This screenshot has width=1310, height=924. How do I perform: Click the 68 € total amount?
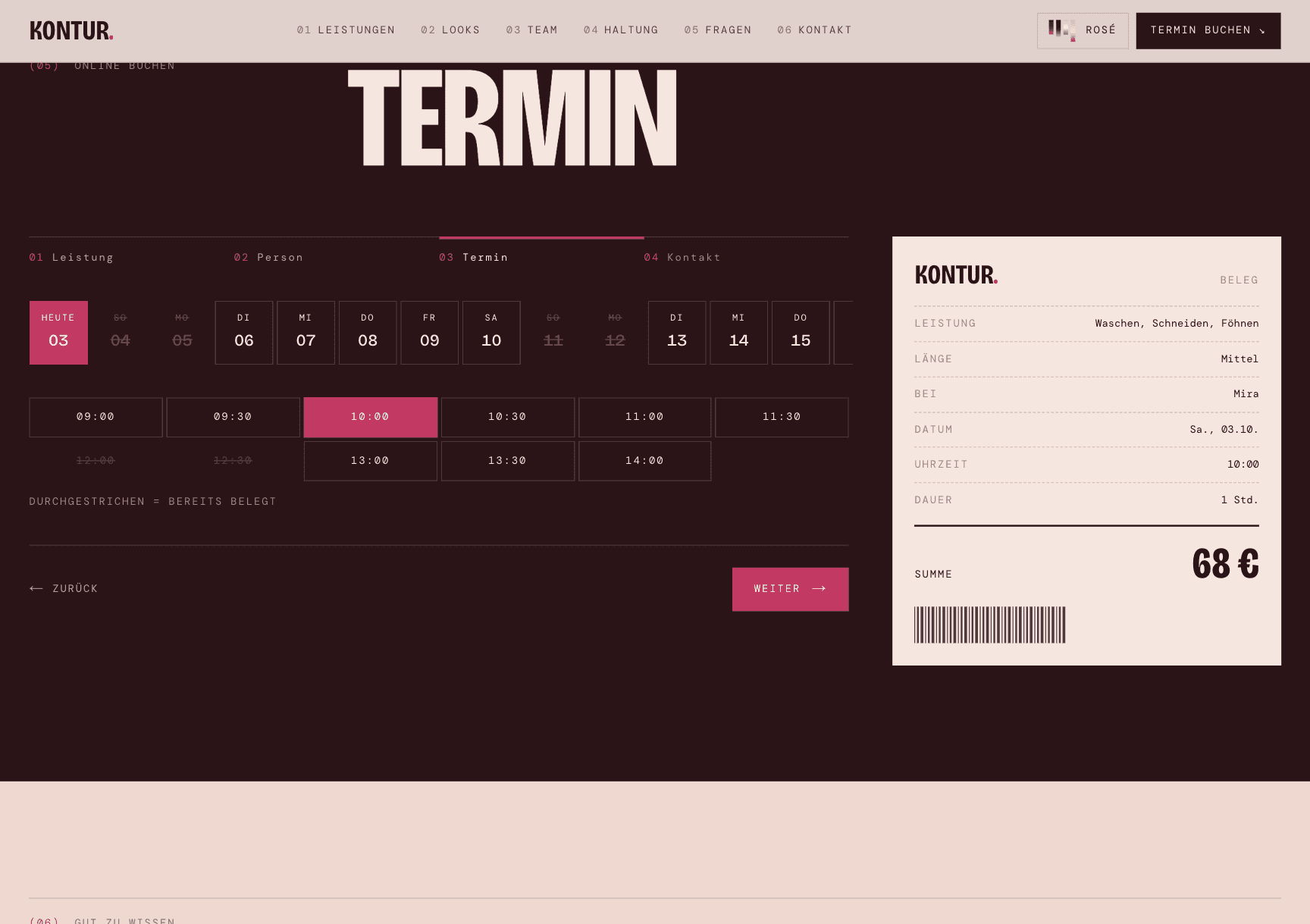1225,564
